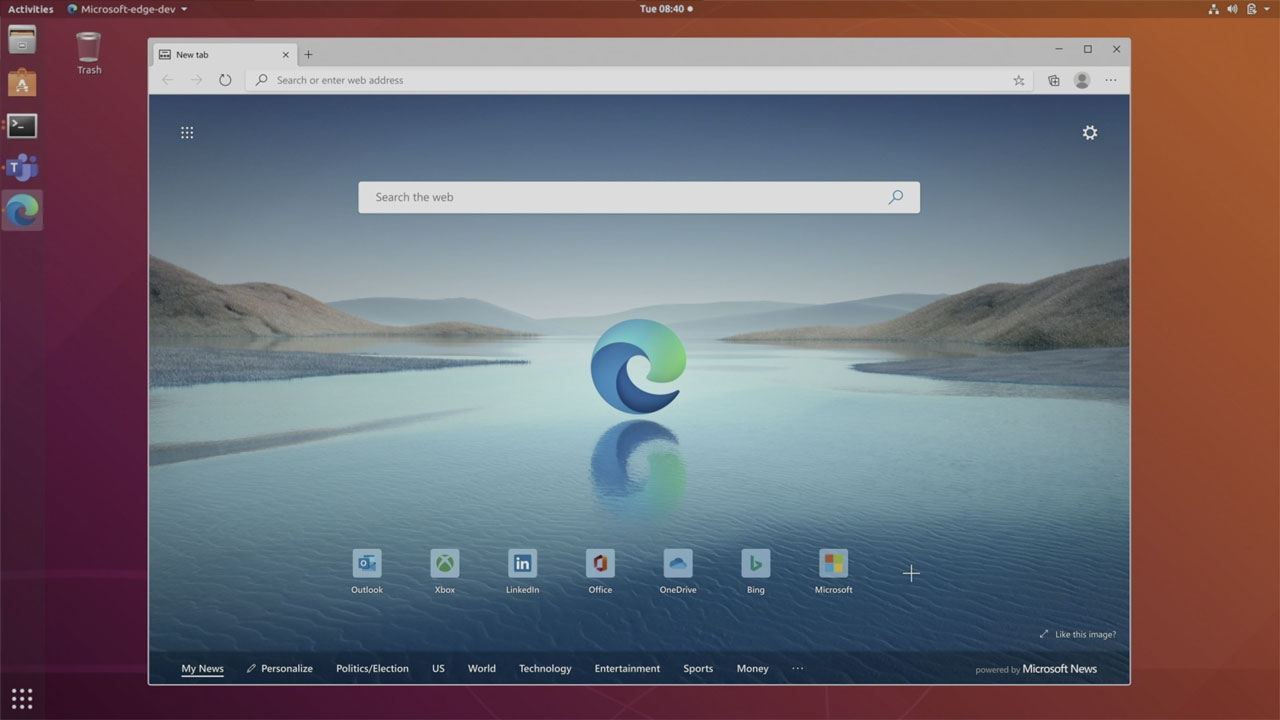Open the Collections toolbar icon

[1053, 81]
